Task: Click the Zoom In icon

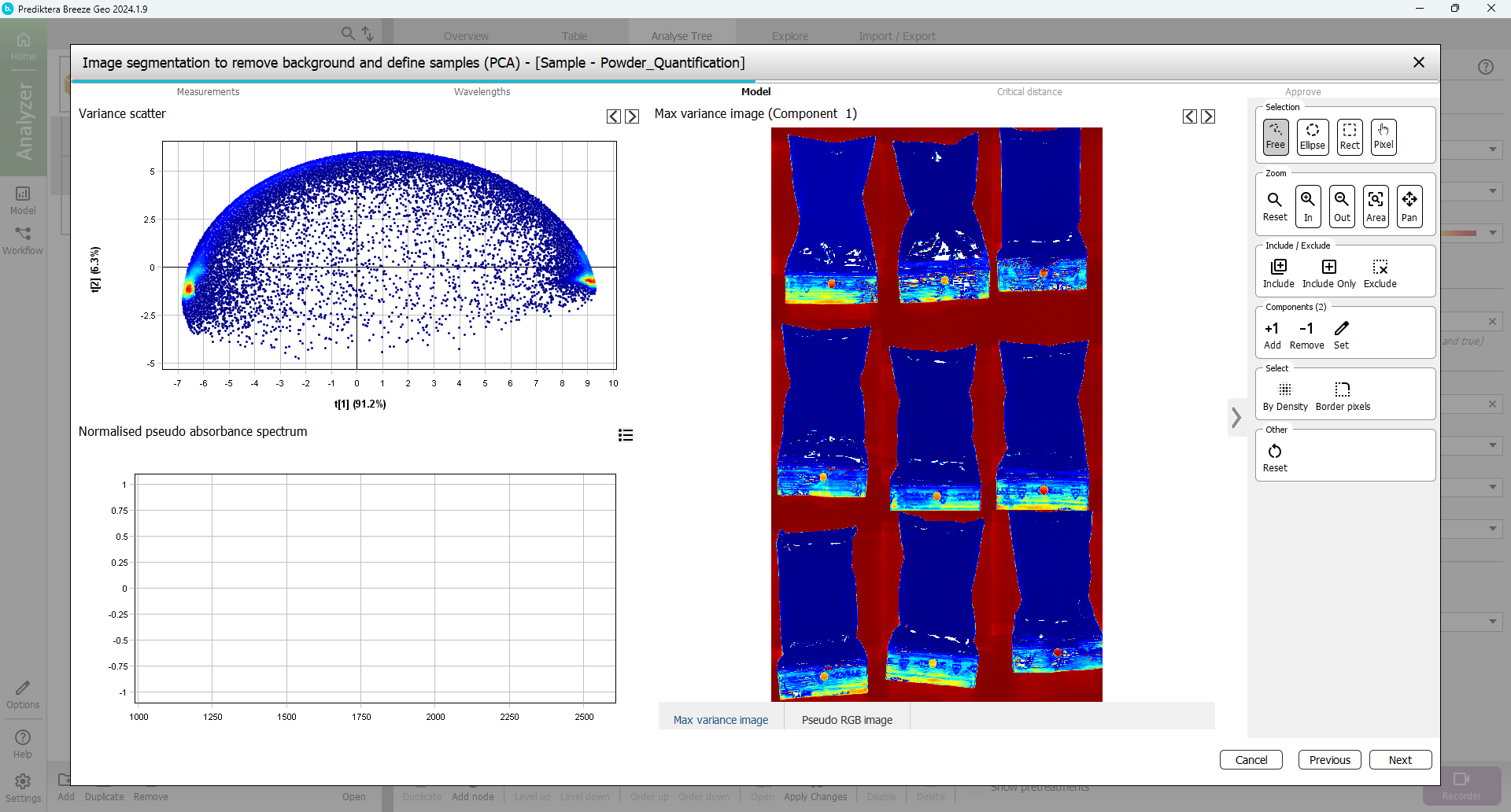Action: point(1307,206)
